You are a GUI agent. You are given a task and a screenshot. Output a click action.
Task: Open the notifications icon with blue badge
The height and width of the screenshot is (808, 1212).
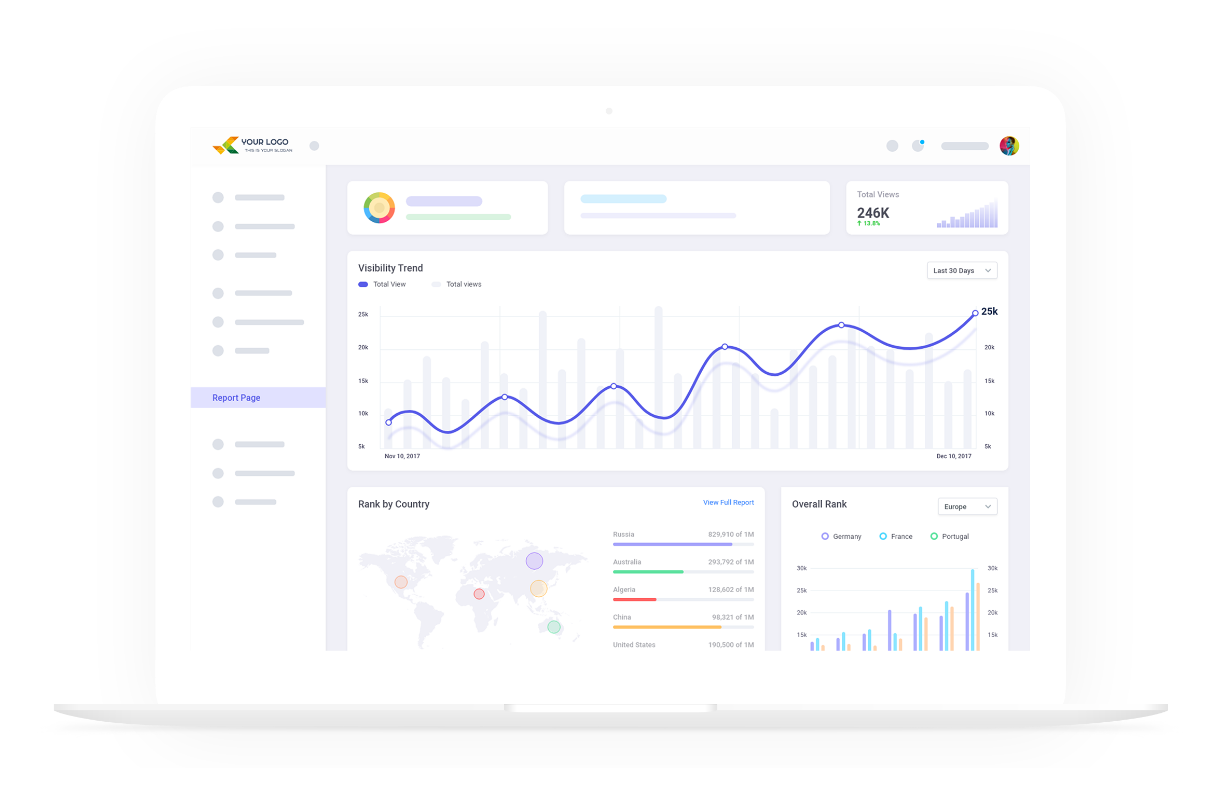[919, 144]
